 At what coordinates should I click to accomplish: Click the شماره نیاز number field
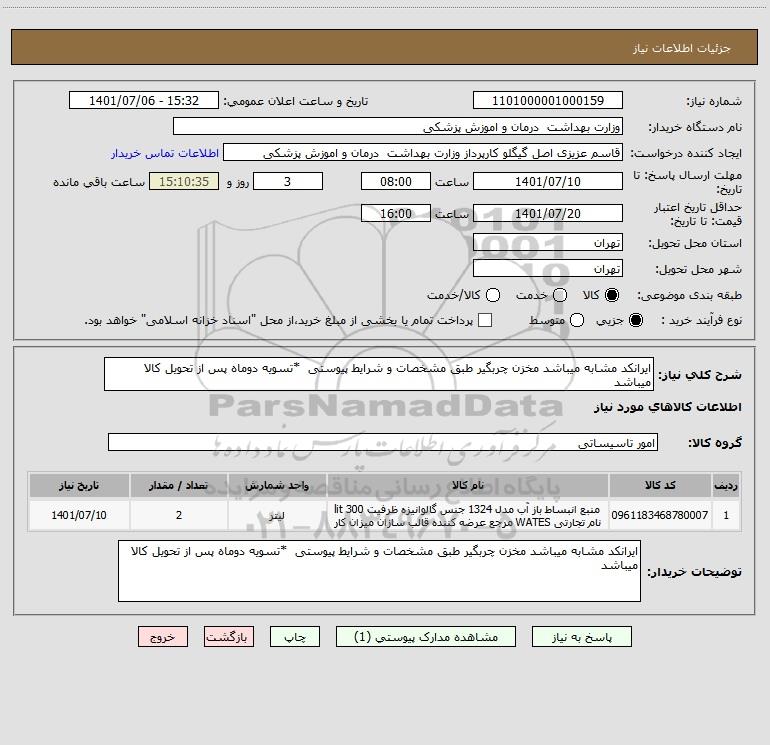click(548, 100)
